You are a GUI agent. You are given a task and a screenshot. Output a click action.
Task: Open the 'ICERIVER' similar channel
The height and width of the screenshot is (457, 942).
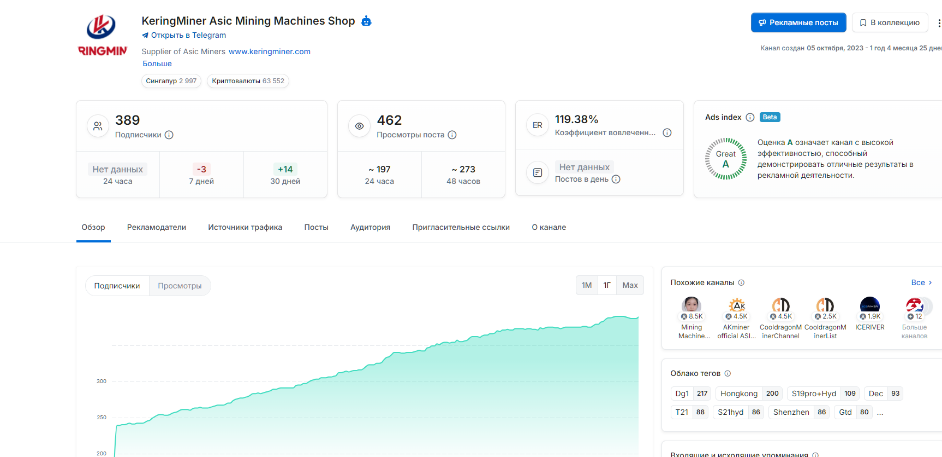(870, 314)
